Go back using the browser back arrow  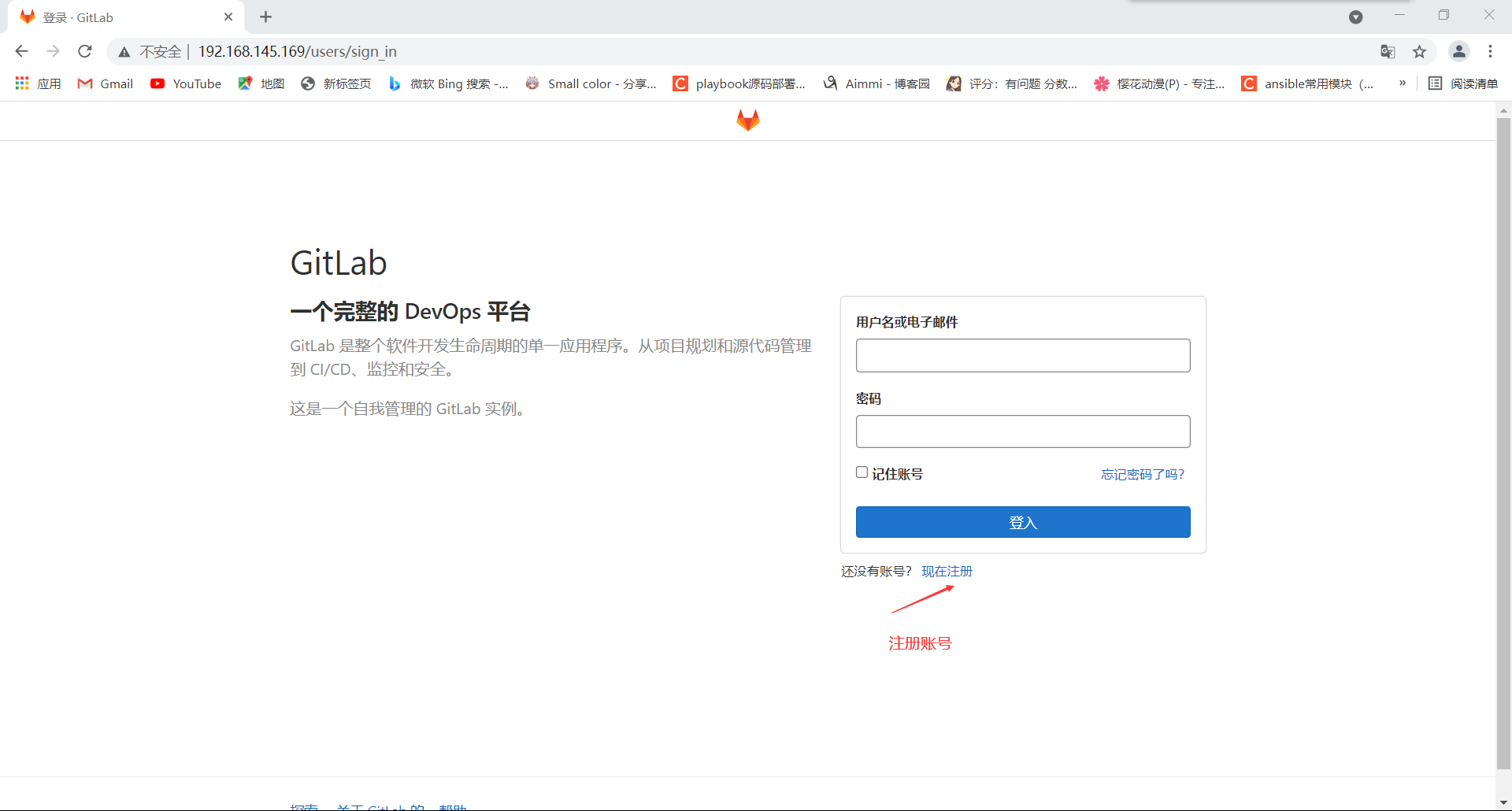[21, 51]
